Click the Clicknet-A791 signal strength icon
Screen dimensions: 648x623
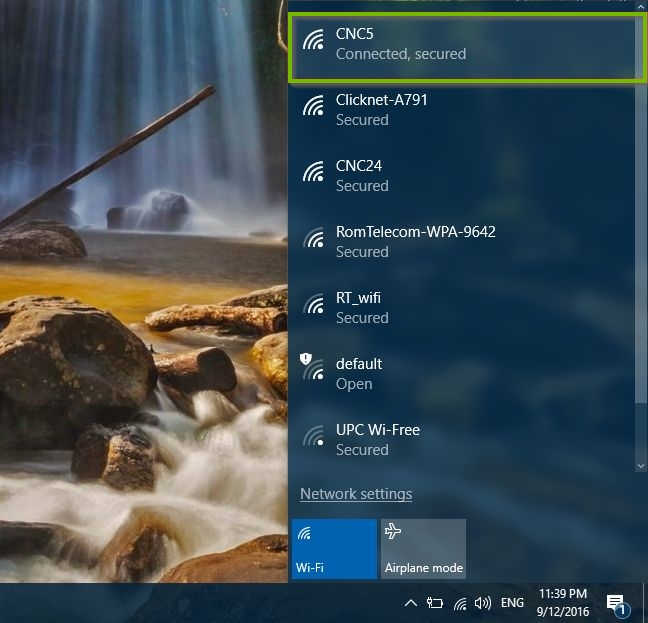313,105
